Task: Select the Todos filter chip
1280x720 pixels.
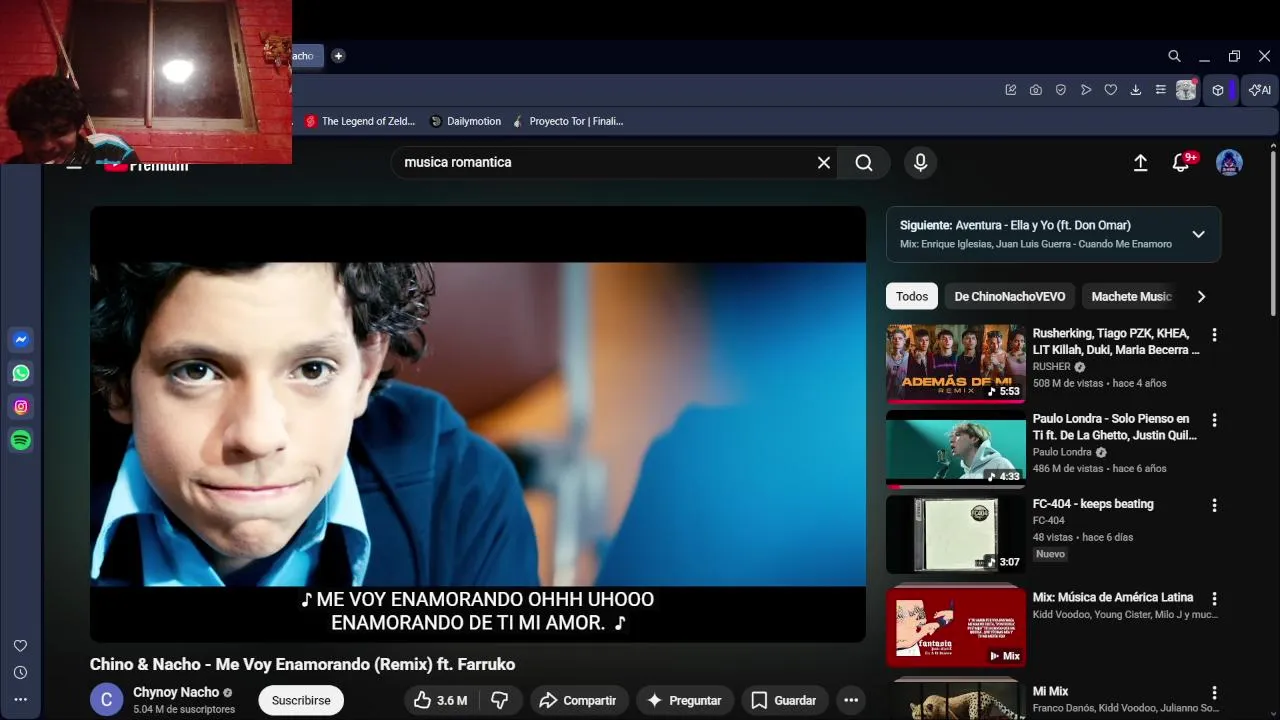Action: click(912, 296)
